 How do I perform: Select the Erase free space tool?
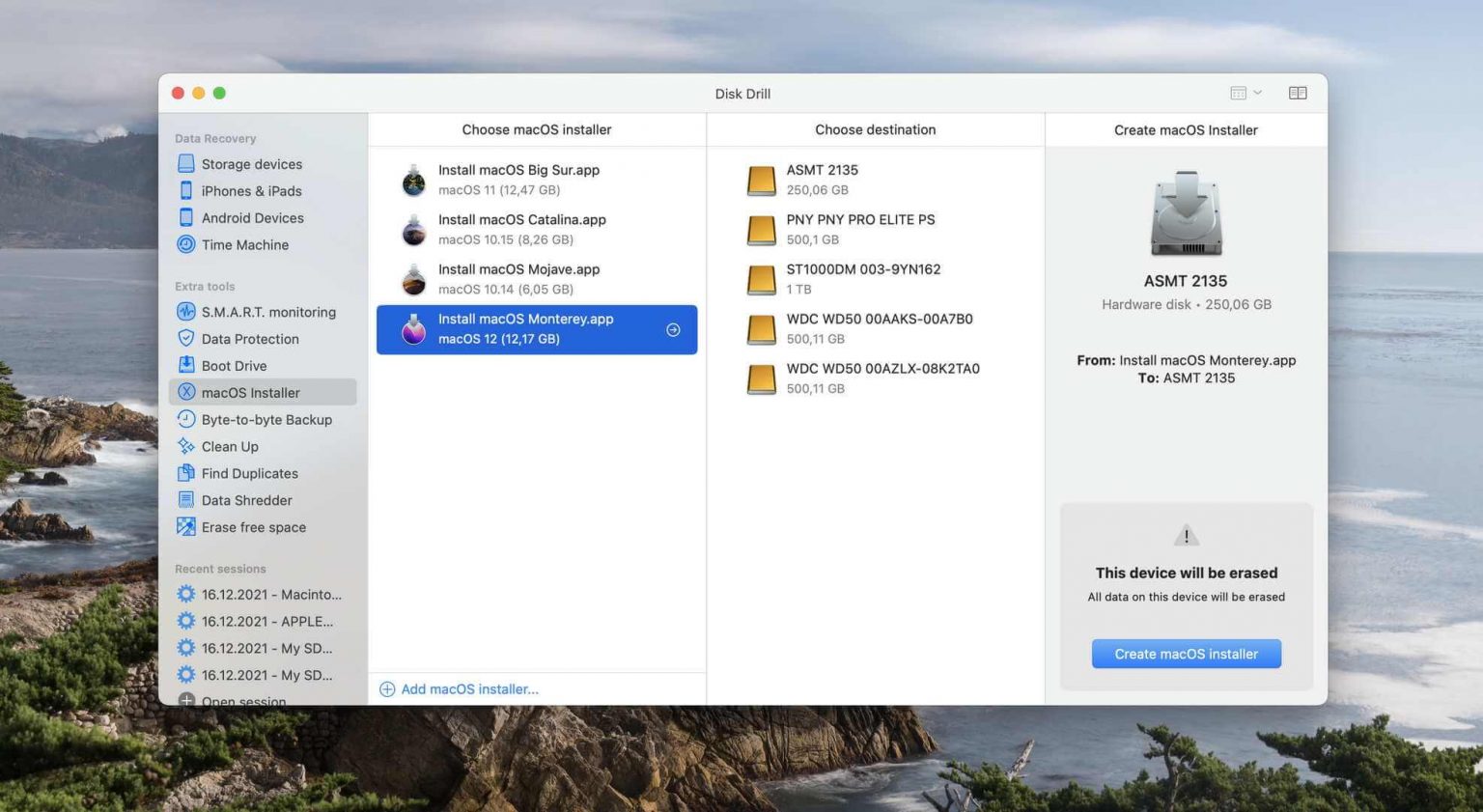pyautogui.click(x=253, y=526)
